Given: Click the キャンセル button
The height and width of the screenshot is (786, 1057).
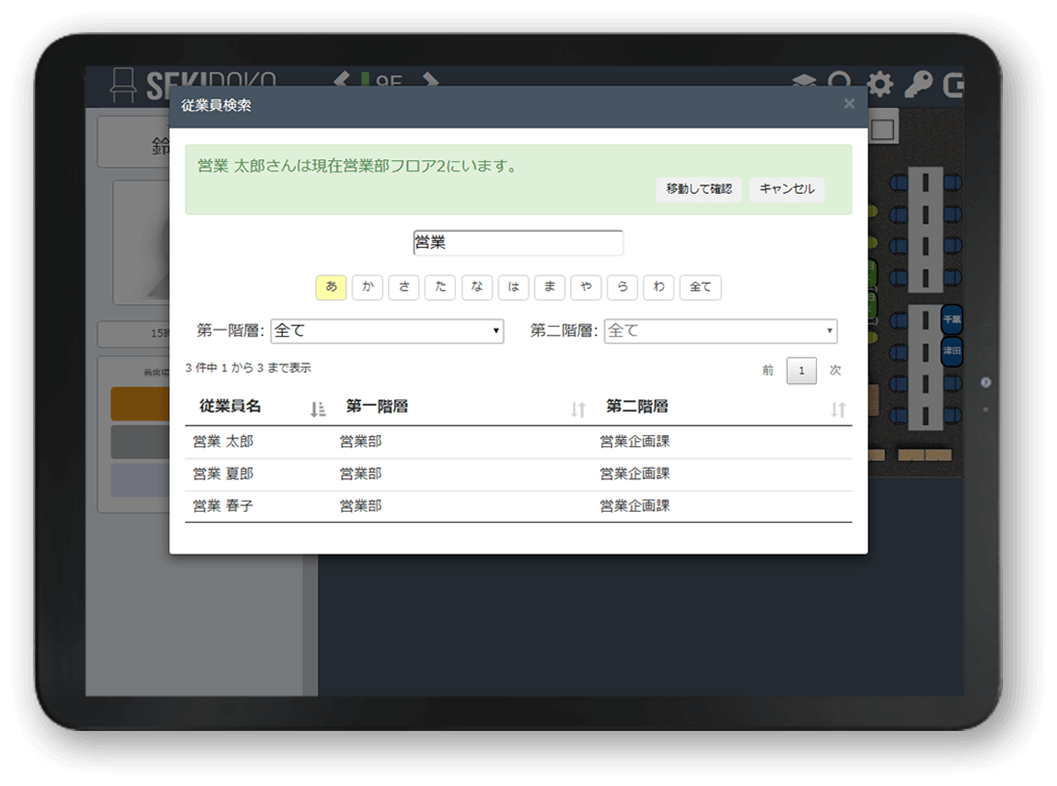Looking at the screenshot, I should [x=786, y=190].
